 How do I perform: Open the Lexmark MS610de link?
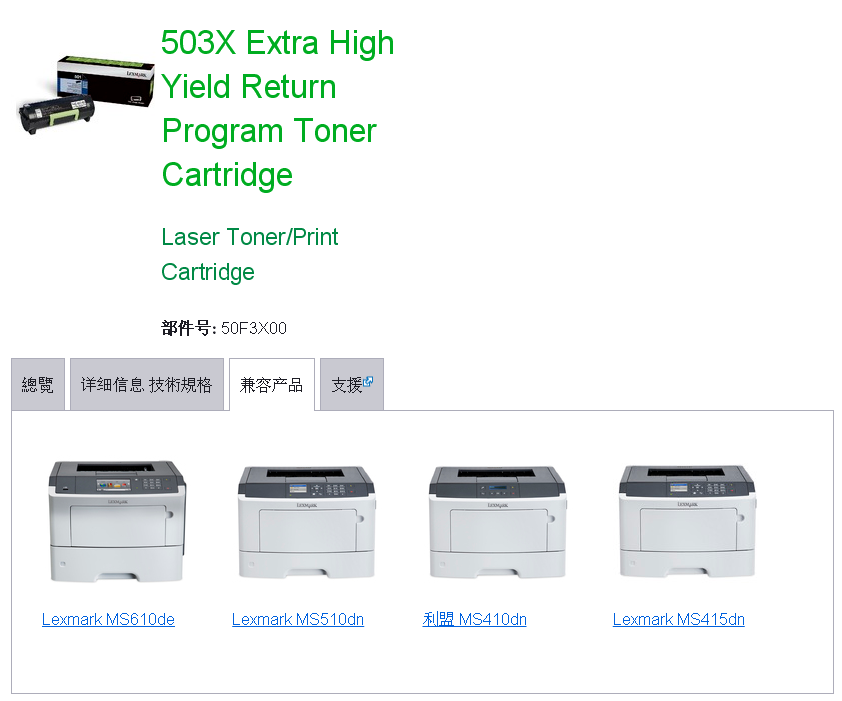pyautogui.click(x=108, y=619)
